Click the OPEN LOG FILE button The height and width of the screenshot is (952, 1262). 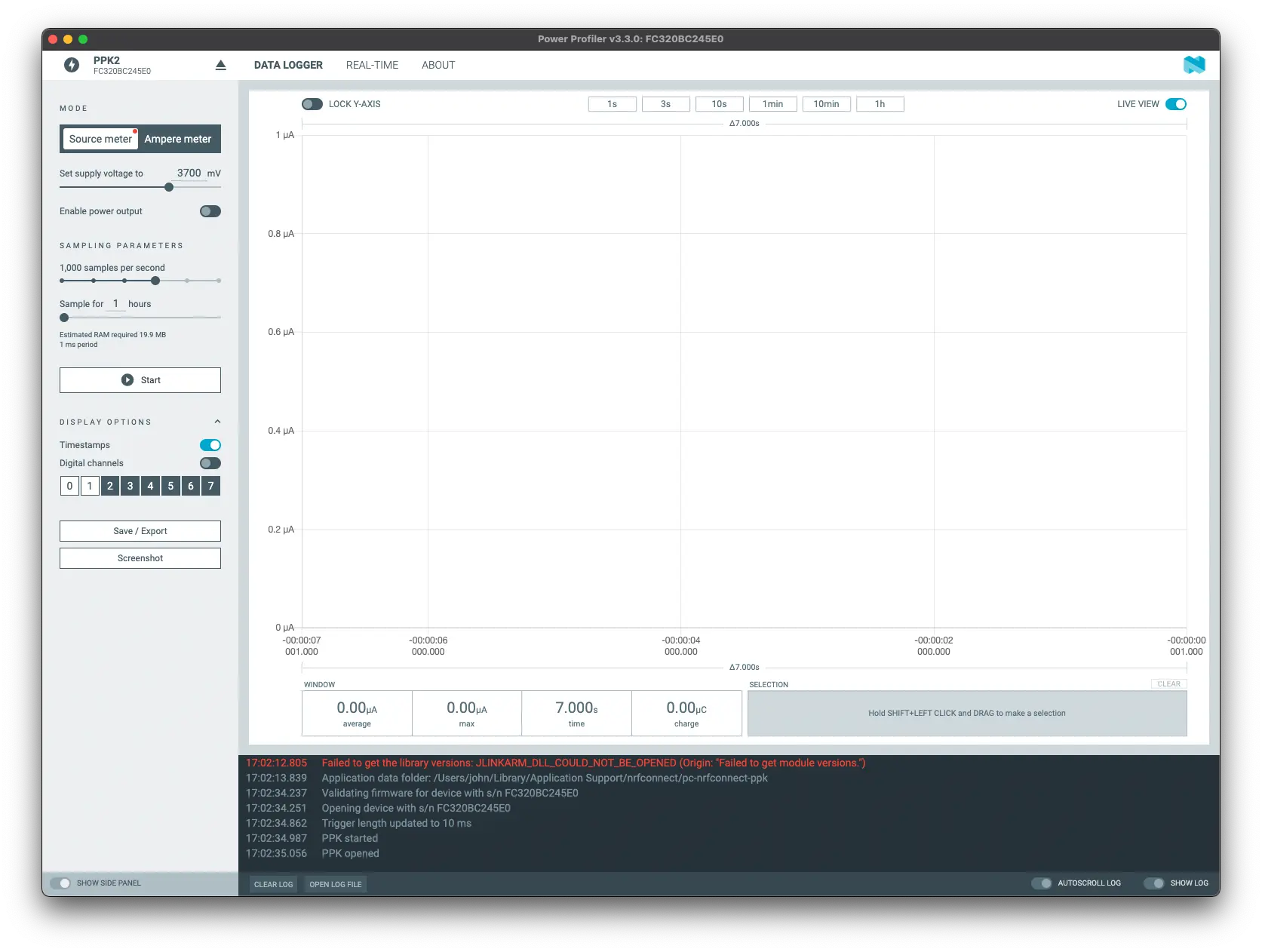(336, 884)
